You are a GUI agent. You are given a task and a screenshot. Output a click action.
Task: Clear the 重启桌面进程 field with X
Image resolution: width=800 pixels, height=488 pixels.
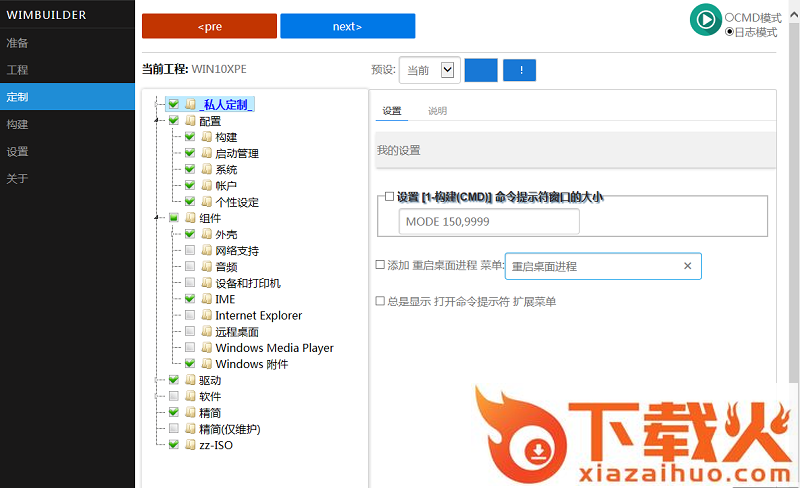click(x=687, y=266)
